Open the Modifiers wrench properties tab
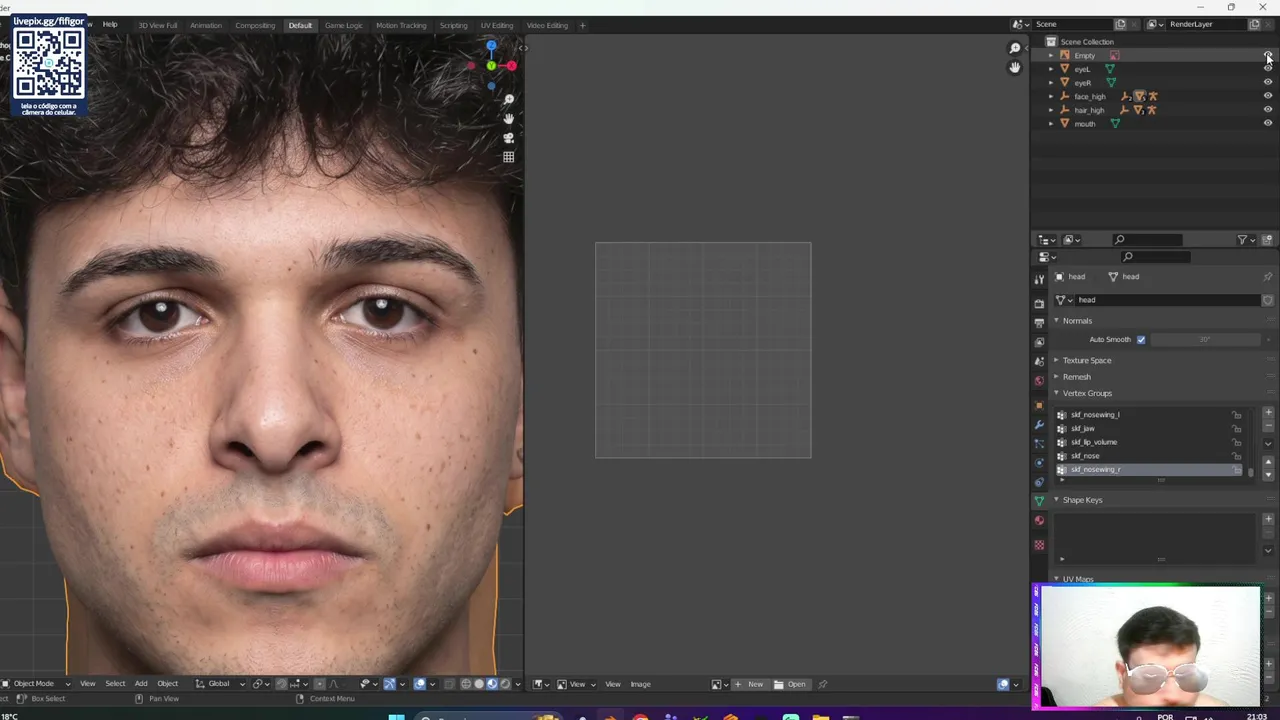1280x720 pixels. [x=1039, y=424]
